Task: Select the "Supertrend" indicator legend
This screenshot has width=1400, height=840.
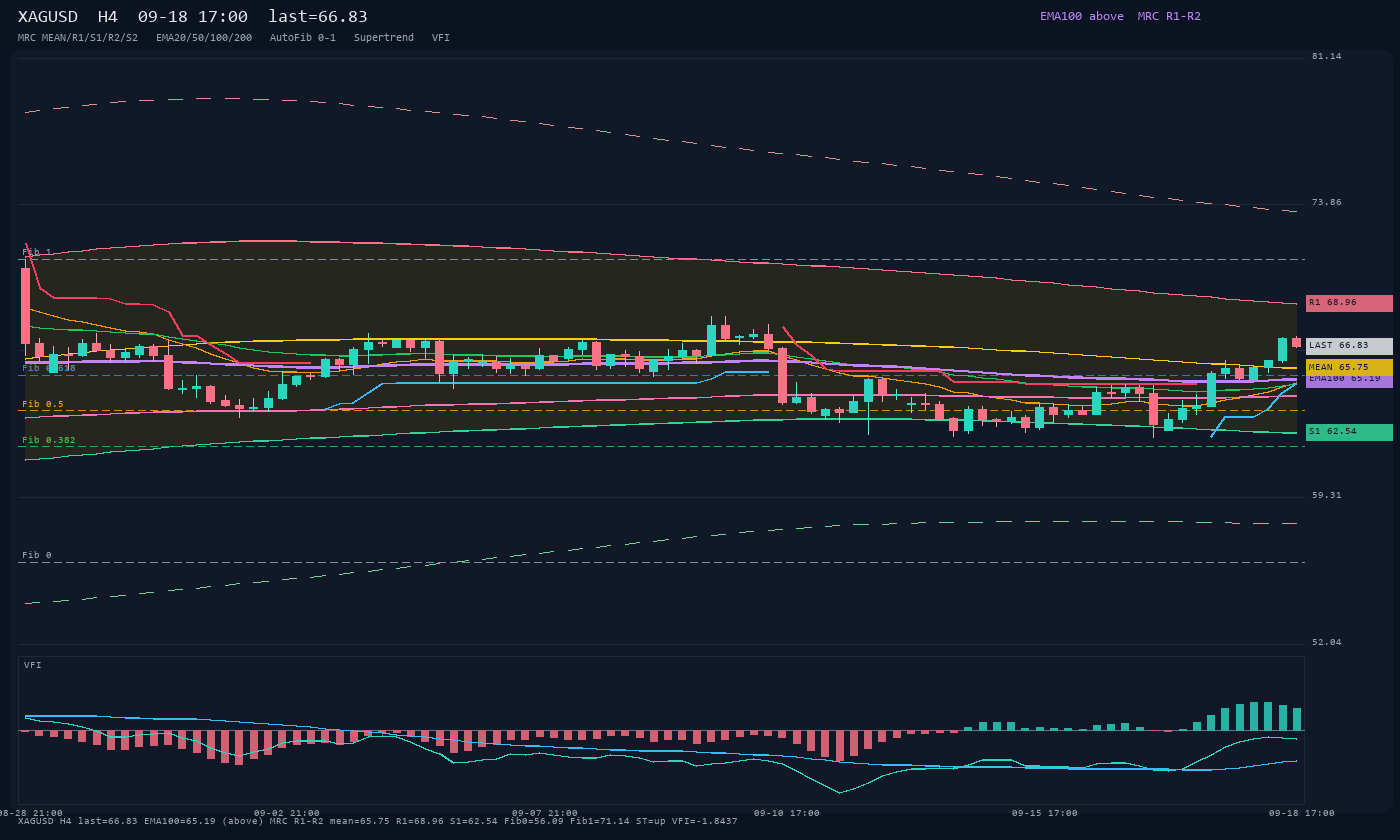Action: click(x=384, y=38)
